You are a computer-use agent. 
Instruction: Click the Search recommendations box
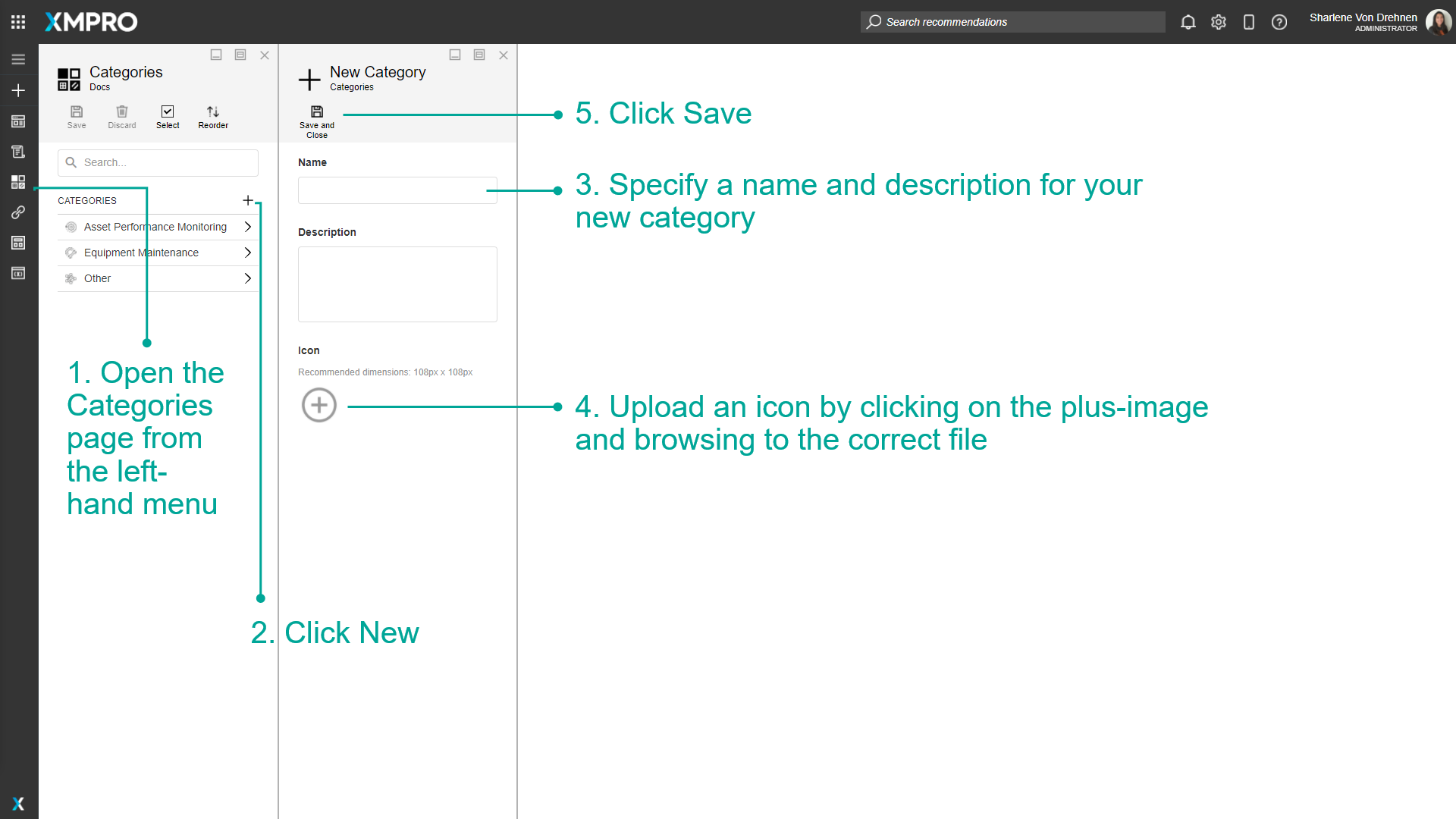pos(1012,22)
